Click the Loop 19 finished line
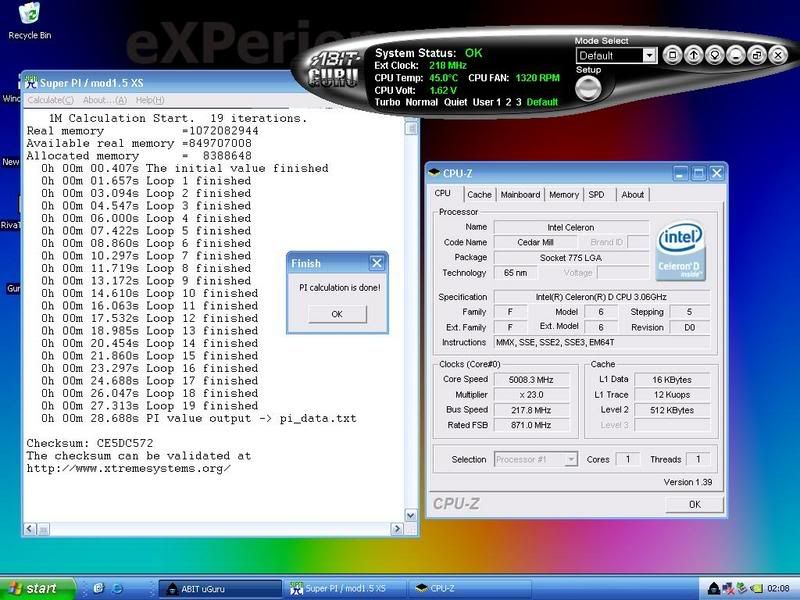Viewport: 800px width, 600px height. click(x=149, y=406)
